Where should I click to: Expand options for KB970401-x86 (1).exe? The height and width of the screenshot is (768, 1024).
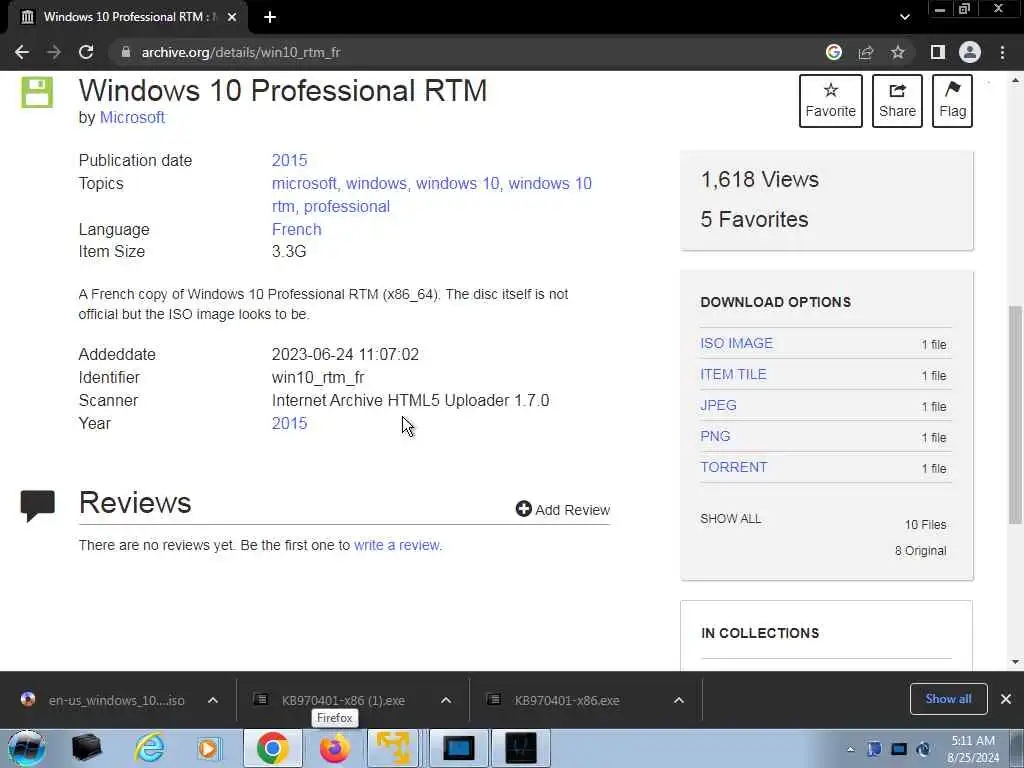(446, 700)
